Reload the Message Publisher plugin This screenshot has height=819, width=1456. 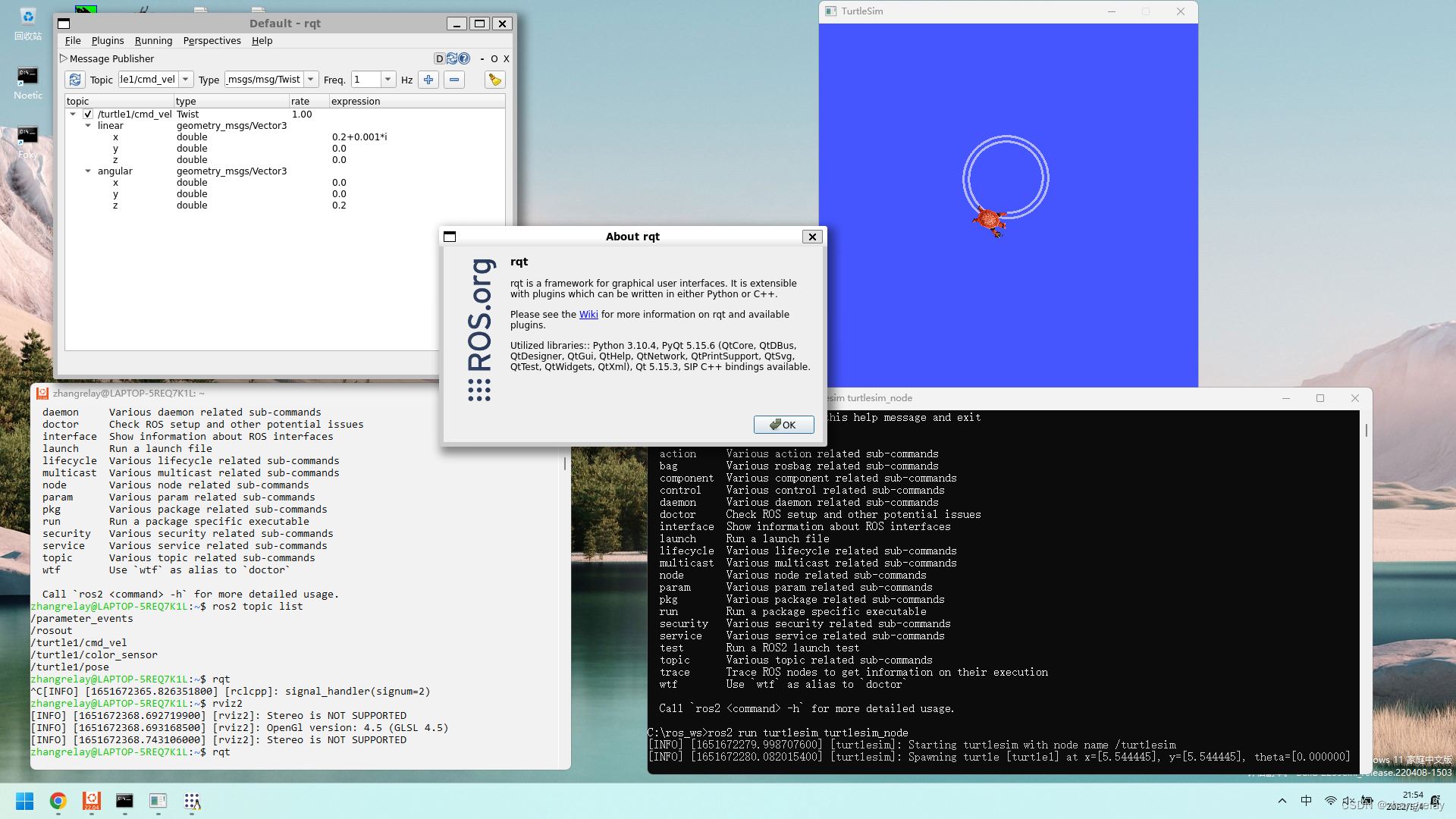tap(452, 59)
